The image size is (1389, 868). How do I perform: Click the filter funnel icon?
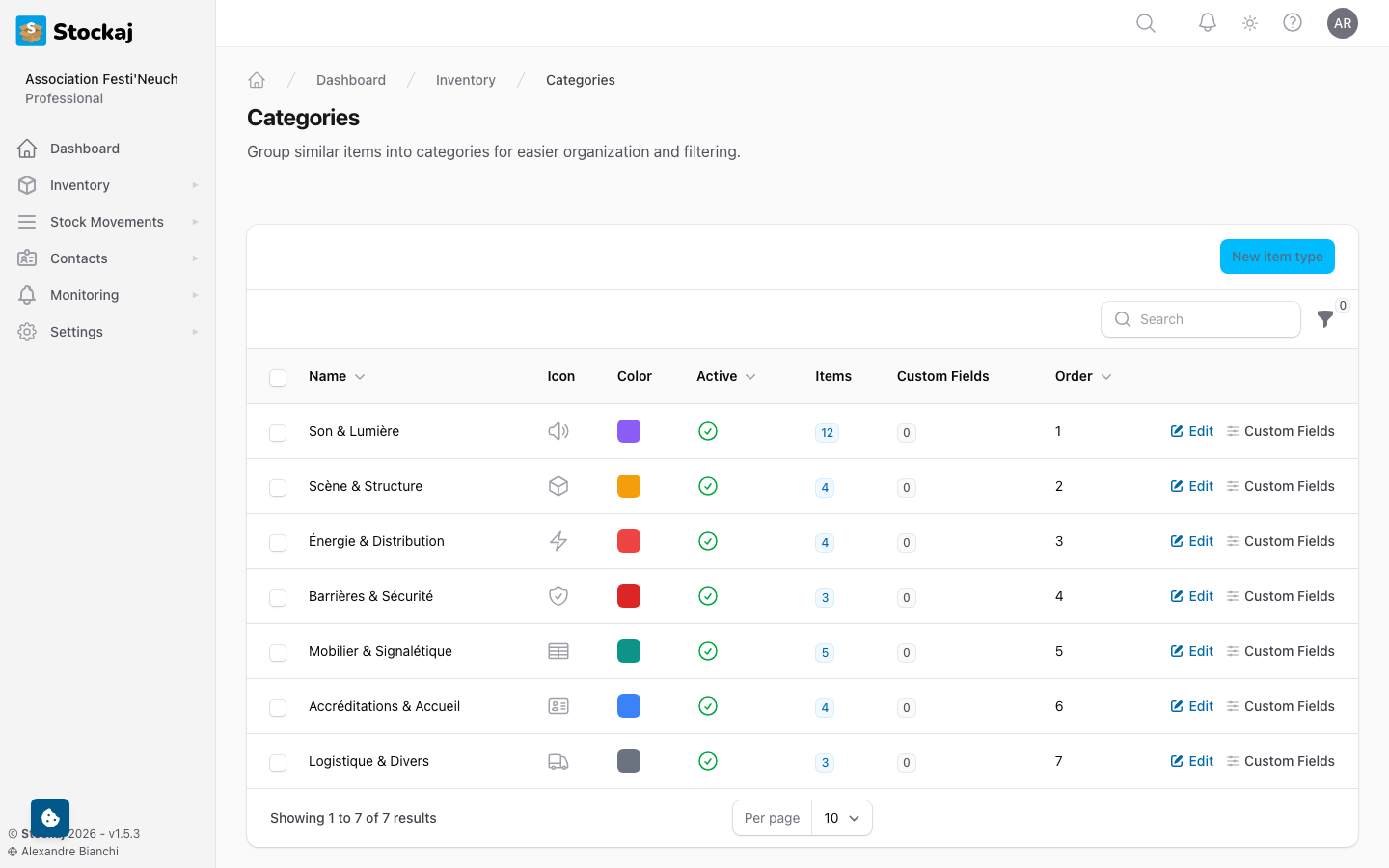[x=1325, y=319]
